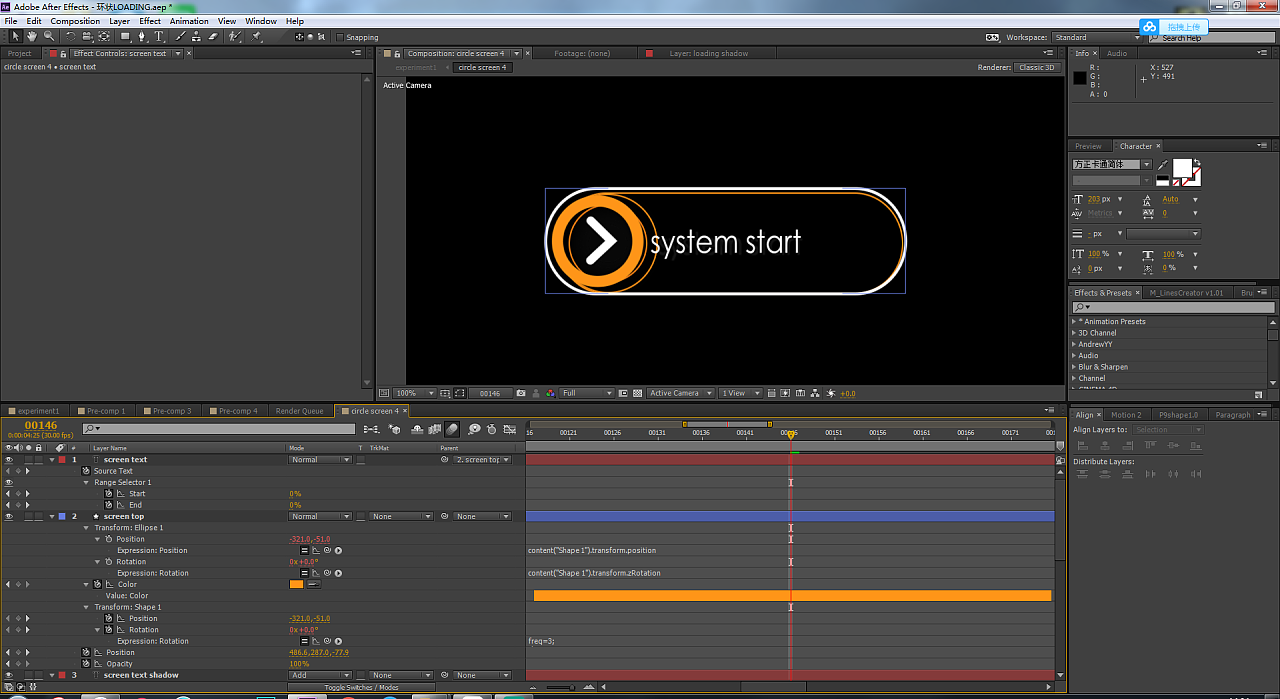The height and width of the screenshot is (699, 1280).
Task: Toggle Range Selector 1 visibility eye
Action: point(8,483)
